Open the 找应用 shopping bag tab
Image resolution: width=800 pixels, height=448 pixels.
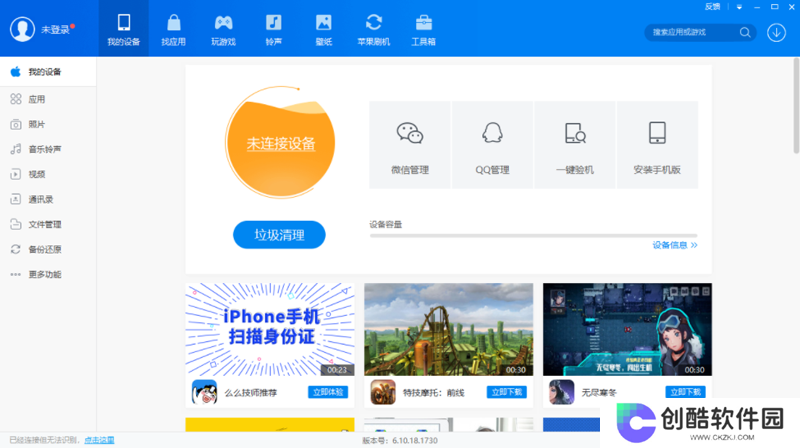[173, 29]
